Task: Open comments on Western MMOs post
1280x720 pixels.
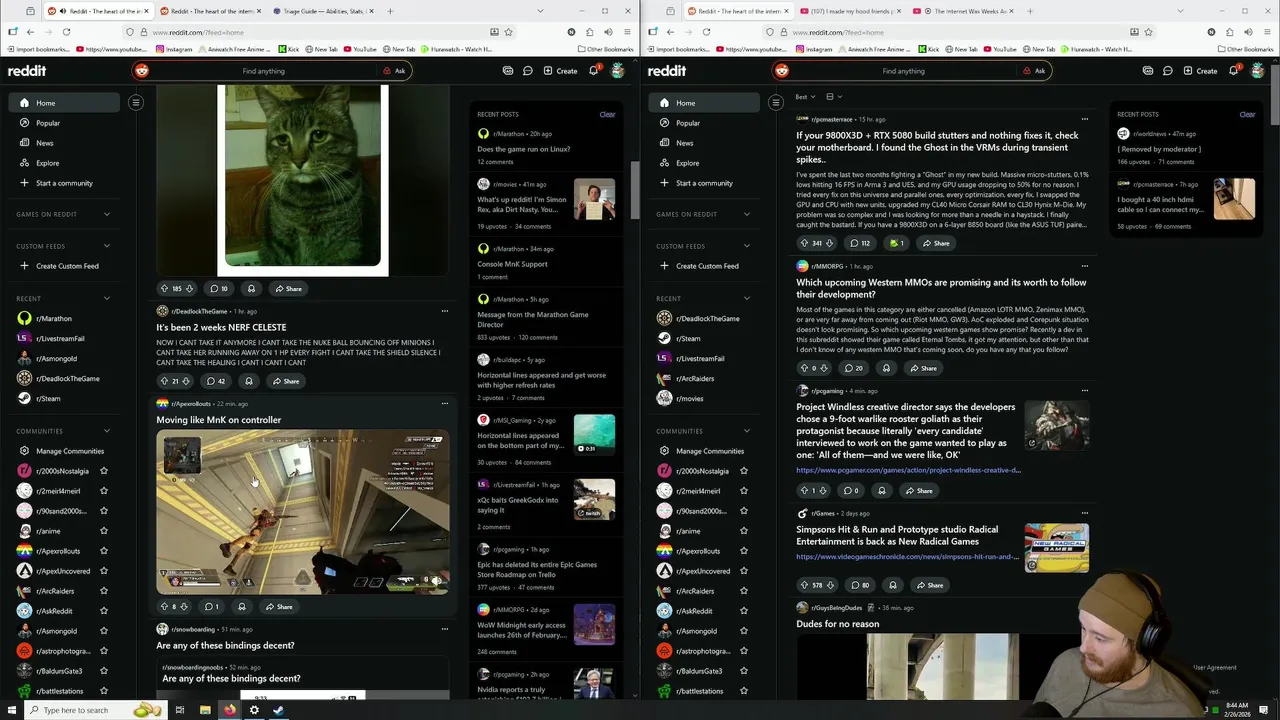Action: 854,368
